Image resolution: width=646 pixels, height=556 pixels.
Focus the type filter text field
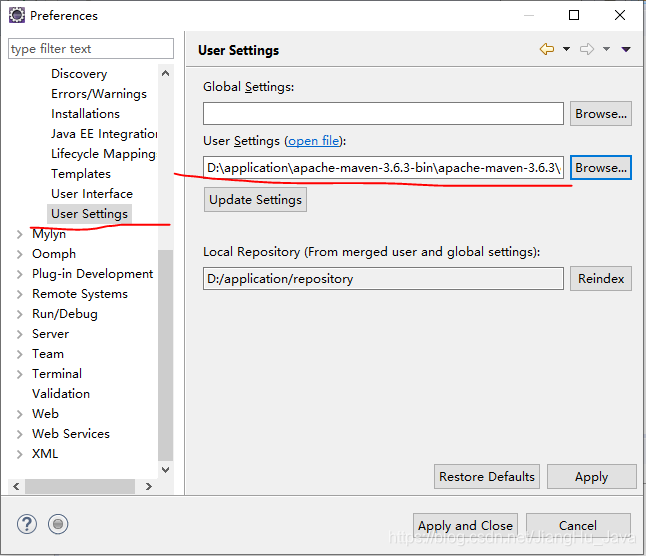tap(91, 49)
